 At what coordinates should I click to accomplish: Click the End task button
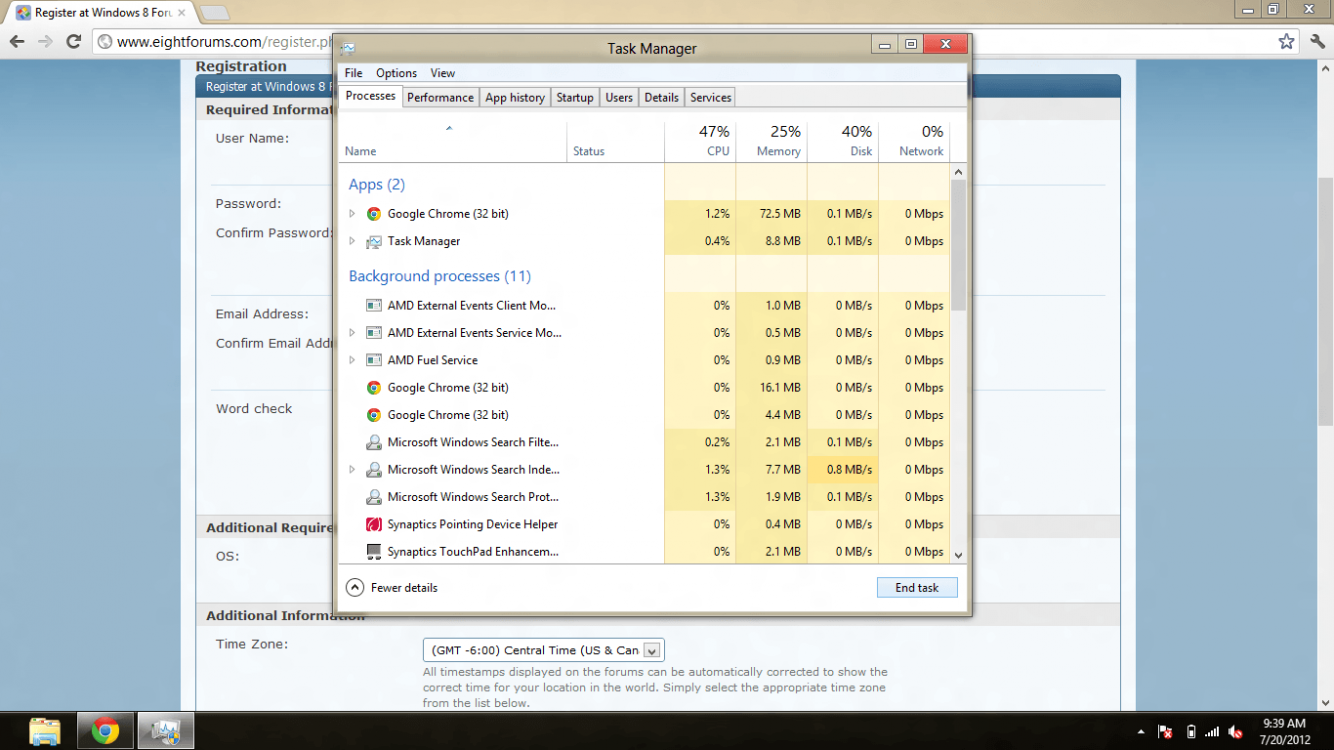pos(917,588)
